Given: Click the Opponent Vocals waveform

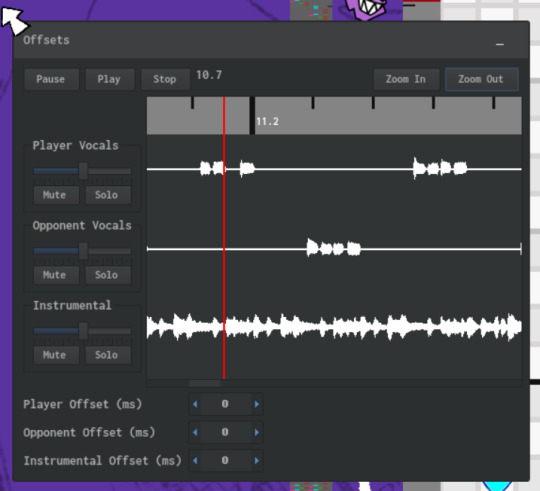Looking at the screenshot, I should tap(334, 248).
